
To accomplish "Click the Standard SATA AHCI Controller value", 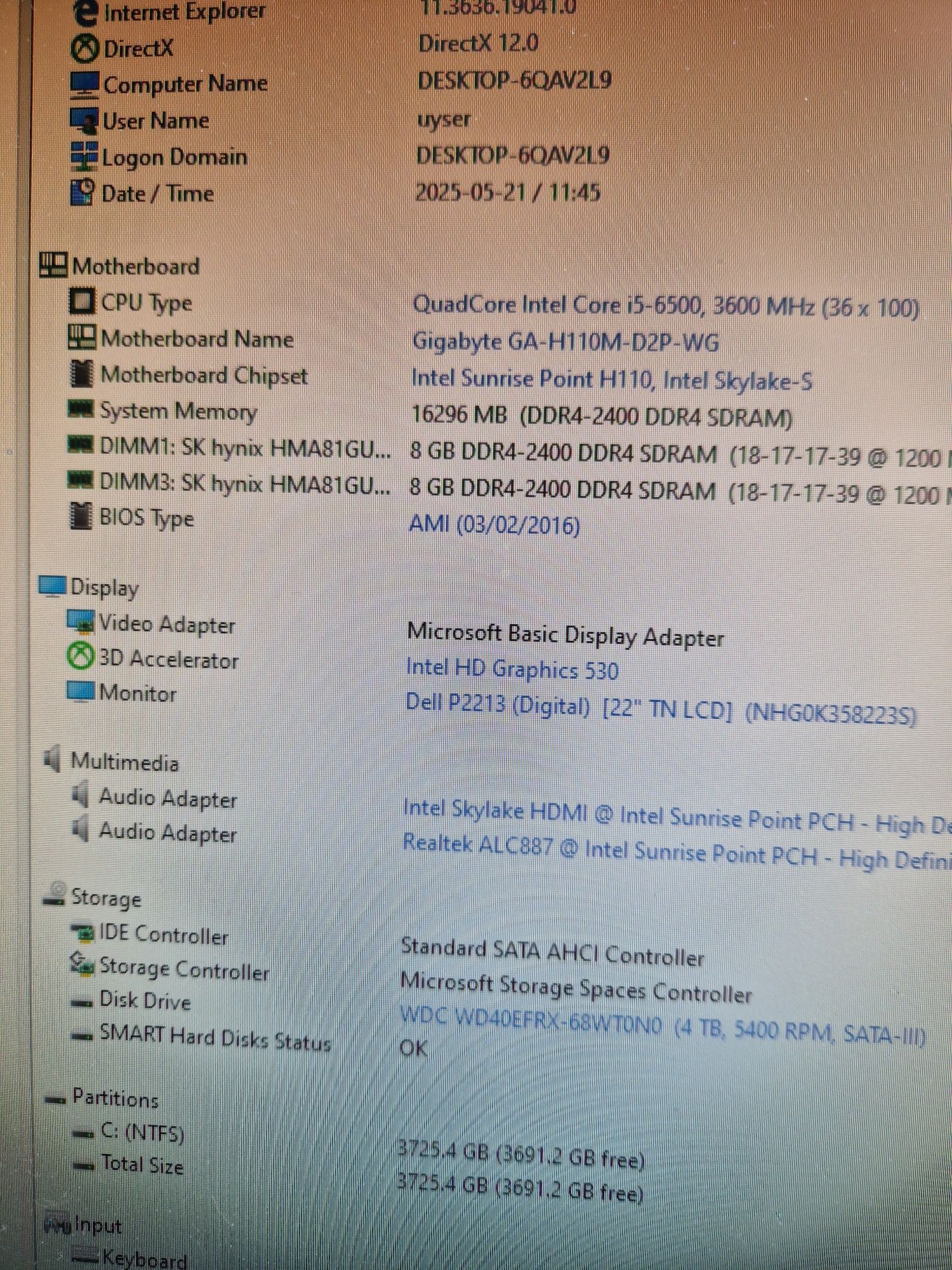I will click(553, 952).
